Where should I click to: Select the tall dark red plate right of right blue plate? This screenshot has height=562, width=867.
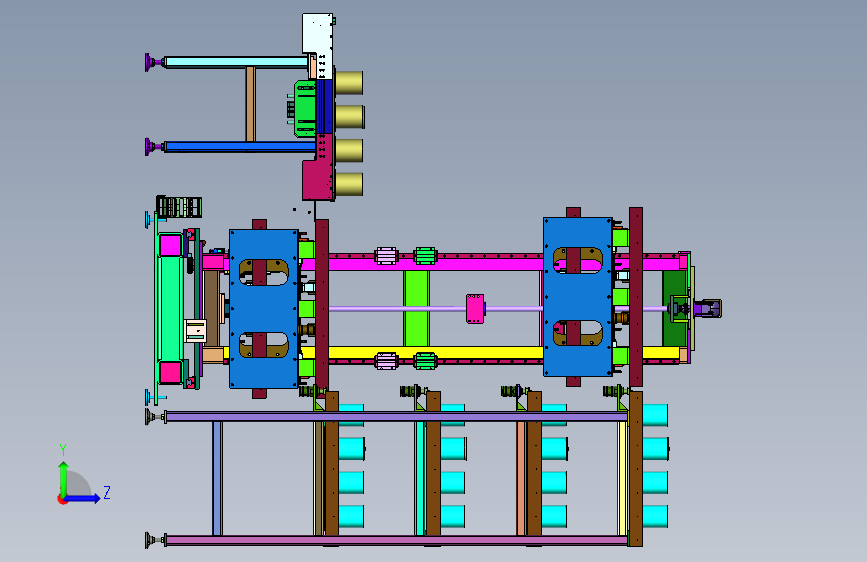[636, 296]
